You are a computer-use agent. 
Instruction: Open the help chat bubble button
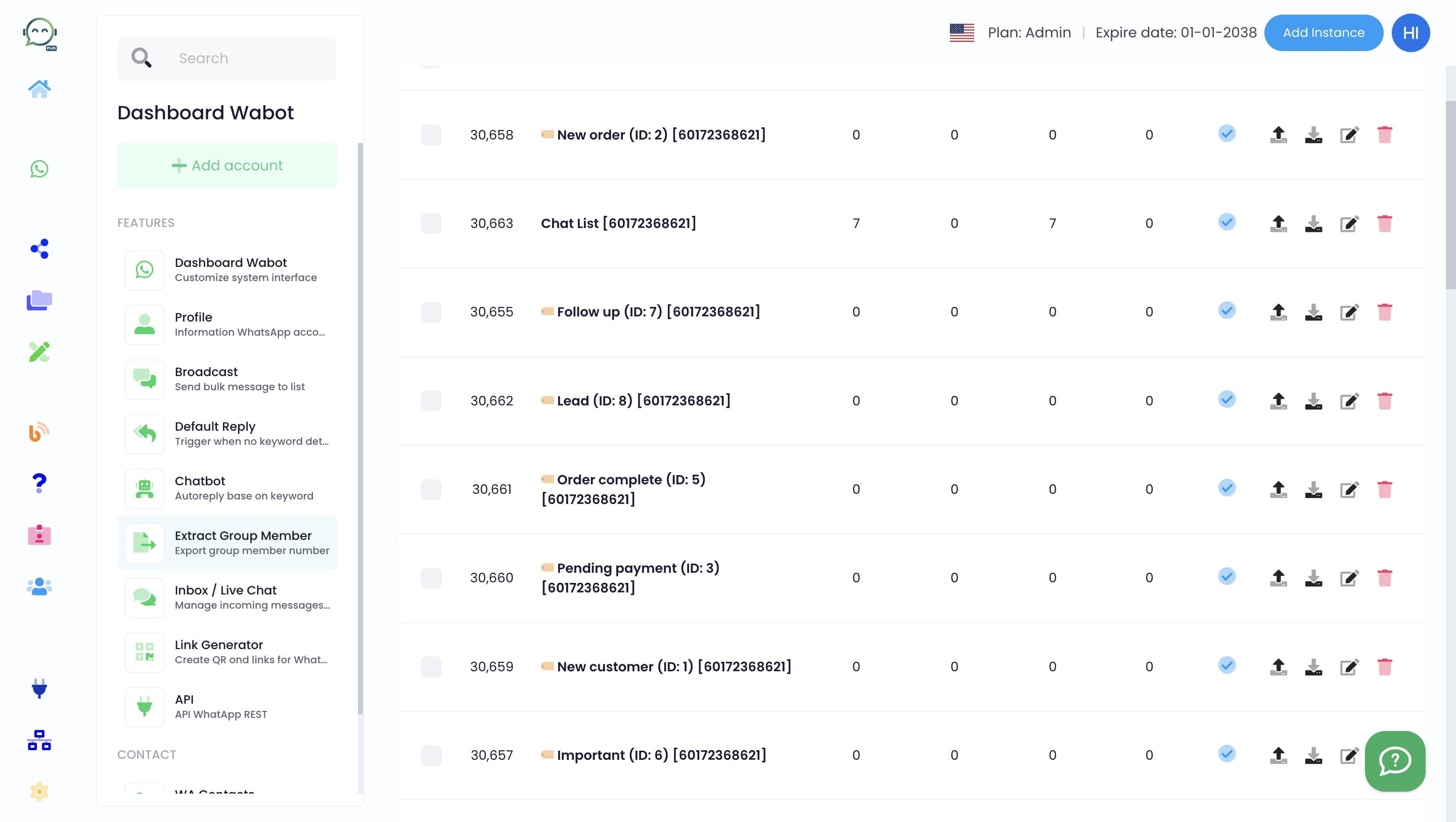pyautogui.click(x=1395, y=760)
